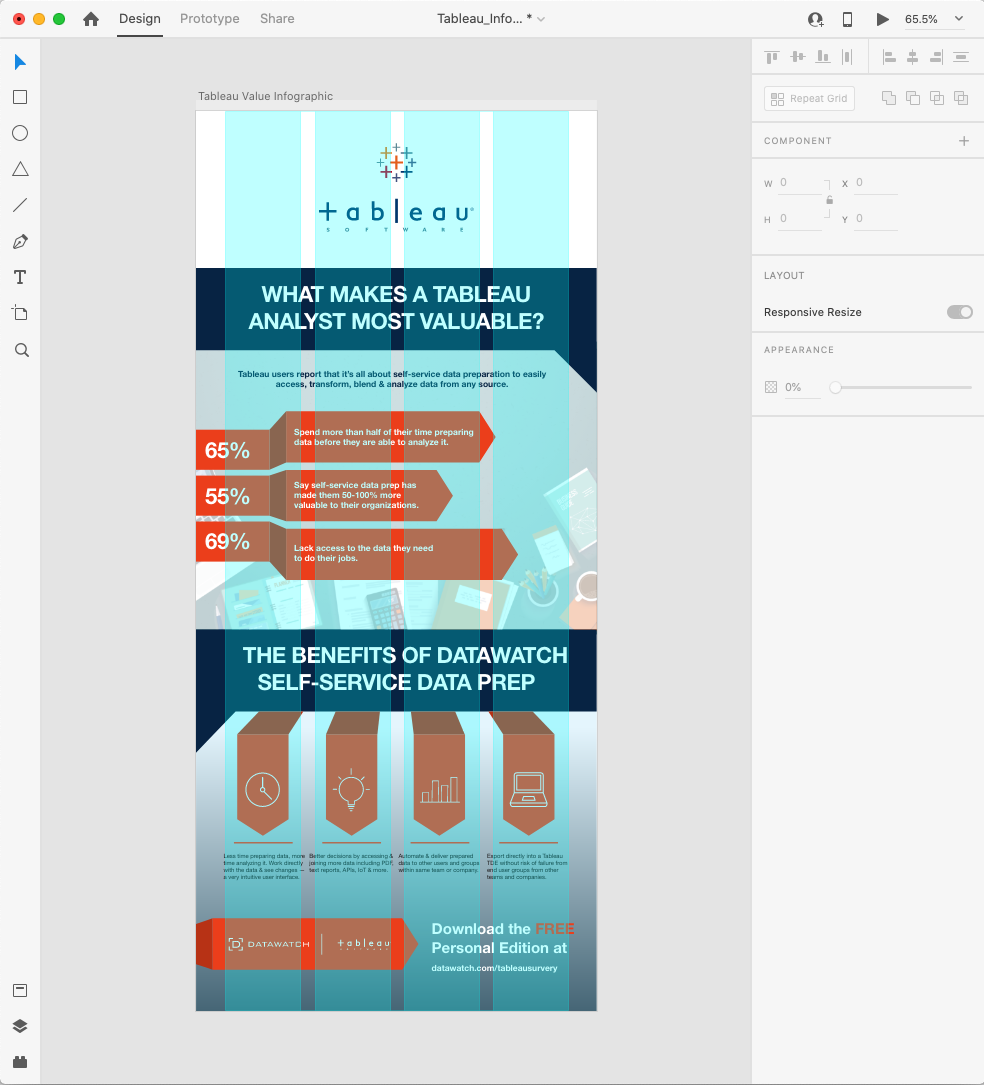Click the X position input field
The width and height of the screenshot is (984, 1085).
[876, 183]
